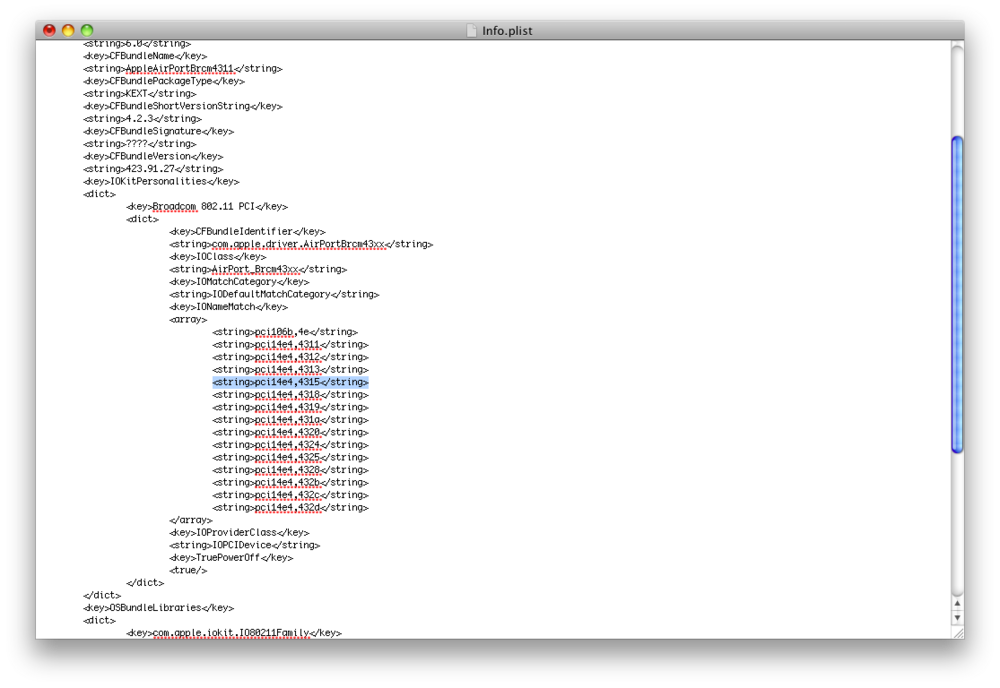Click the TruePowerOff key line
Image resolution: width=1000 pixels, height=688 pixels.
pos(231,558)
